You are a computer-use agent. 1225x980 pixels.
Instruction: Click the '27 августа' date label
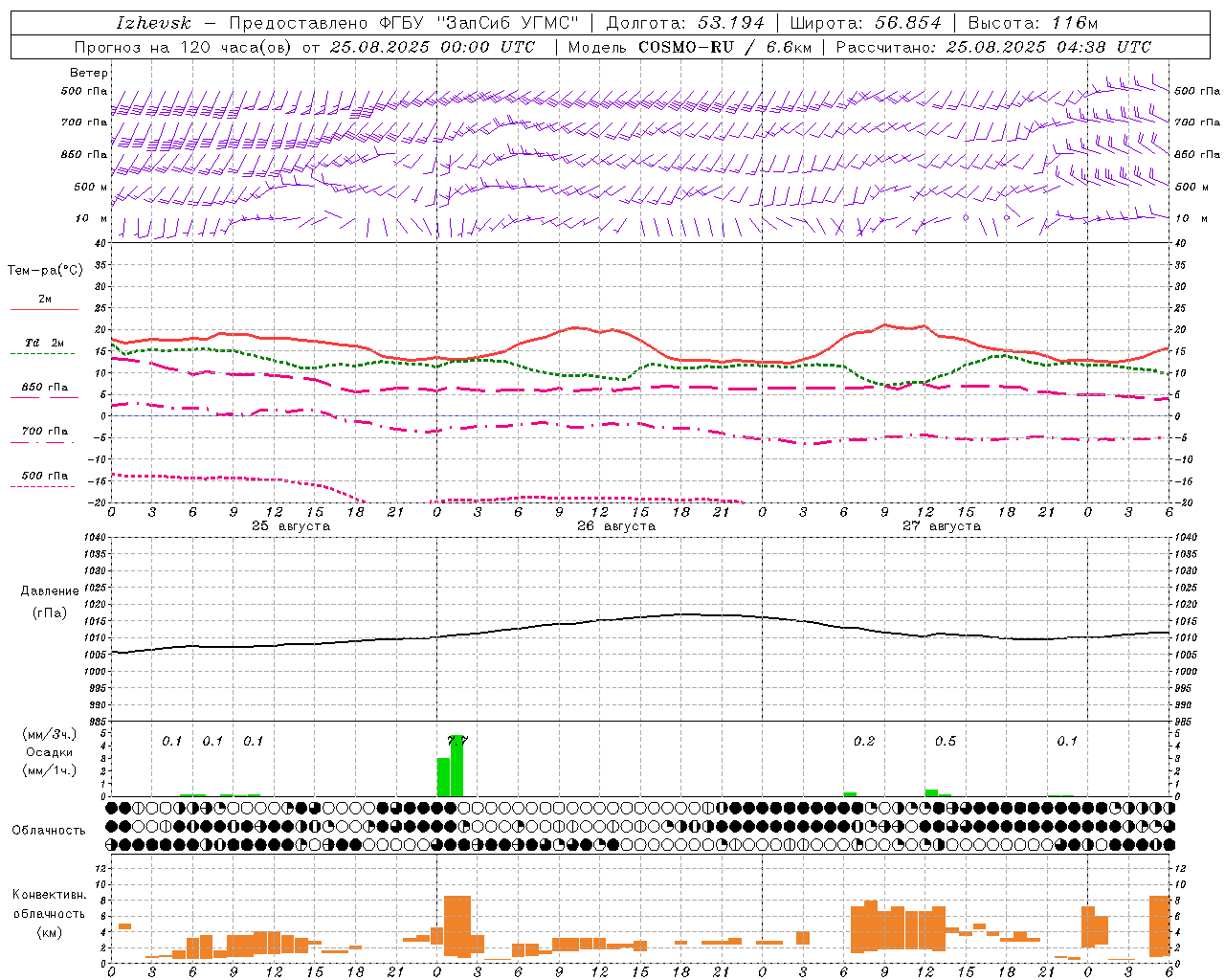(942, 525)
